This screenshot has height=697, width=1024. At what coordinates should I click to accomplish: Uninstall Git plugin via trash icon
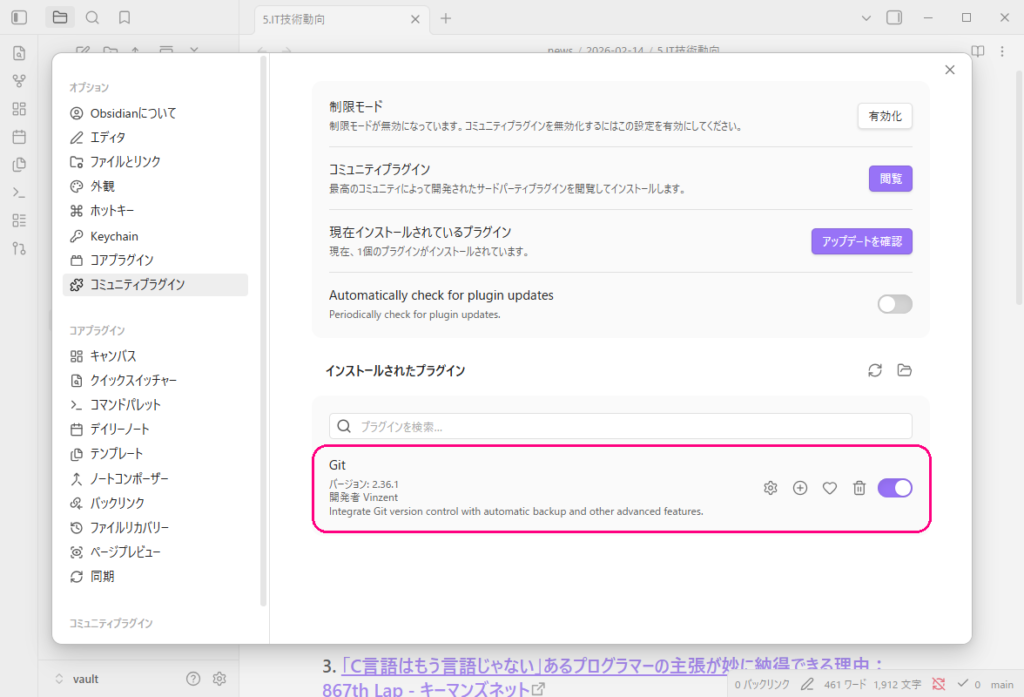click(x=859, y=488)
